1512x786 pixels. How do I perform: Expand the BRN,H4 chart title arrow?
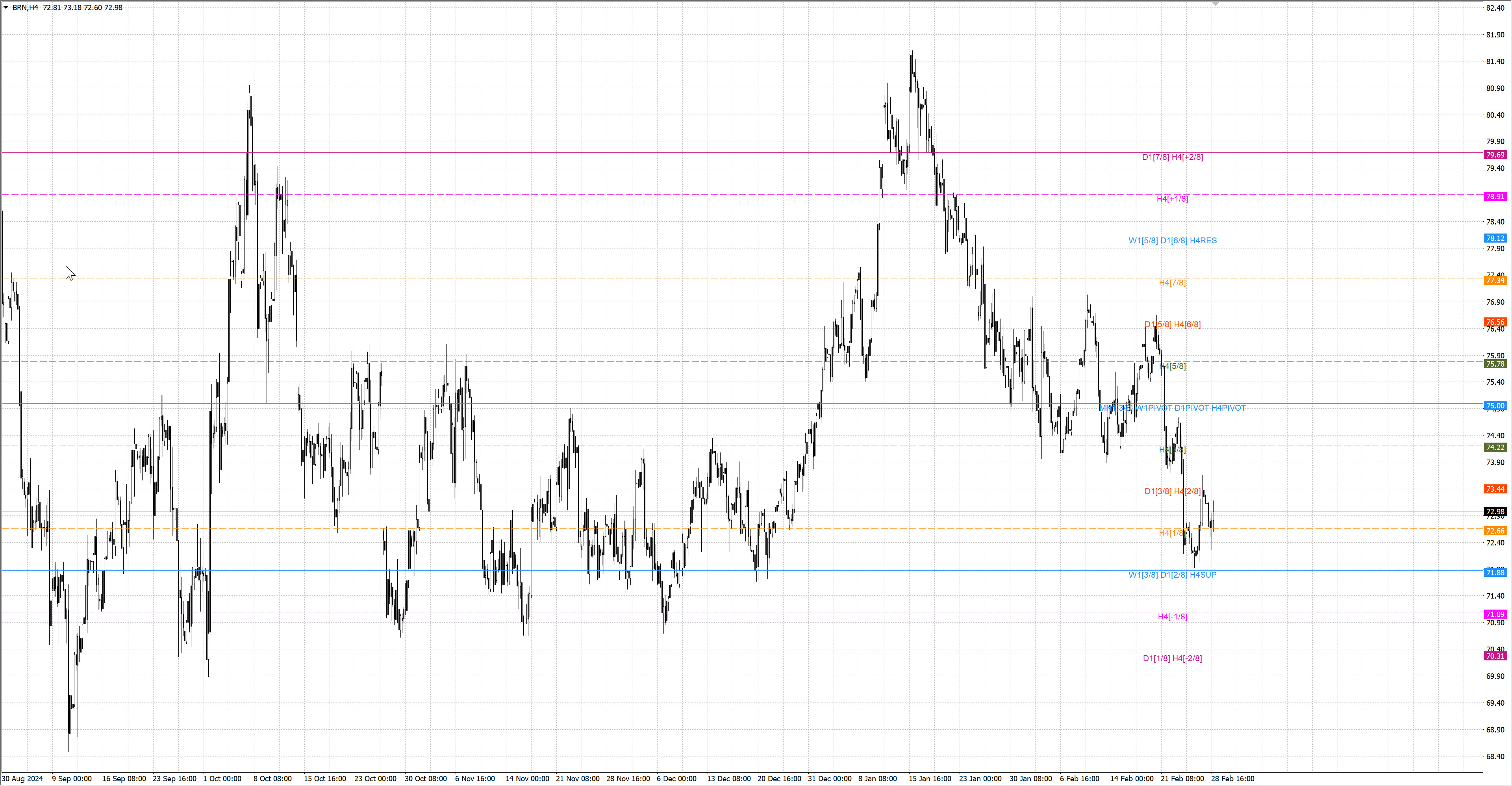coord(6,7)
